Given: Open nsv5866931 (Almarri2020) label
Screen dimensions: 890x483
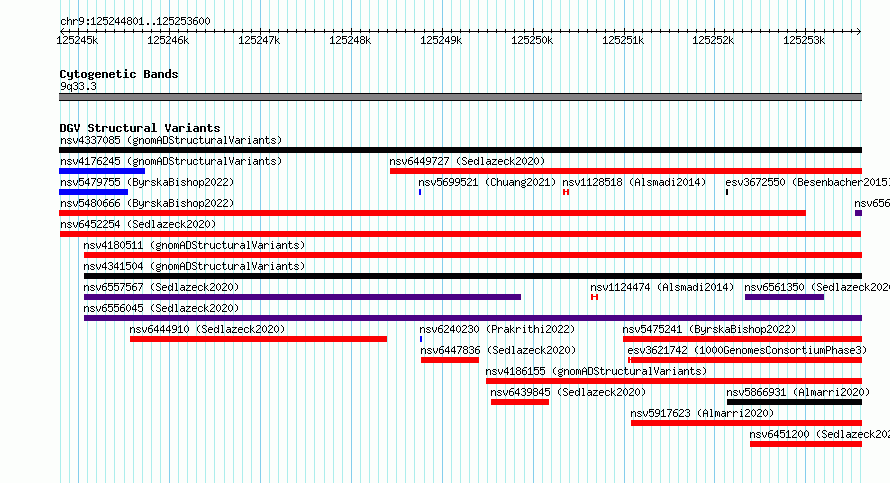Looking at the screenshot, I should (x=798, y=392).
